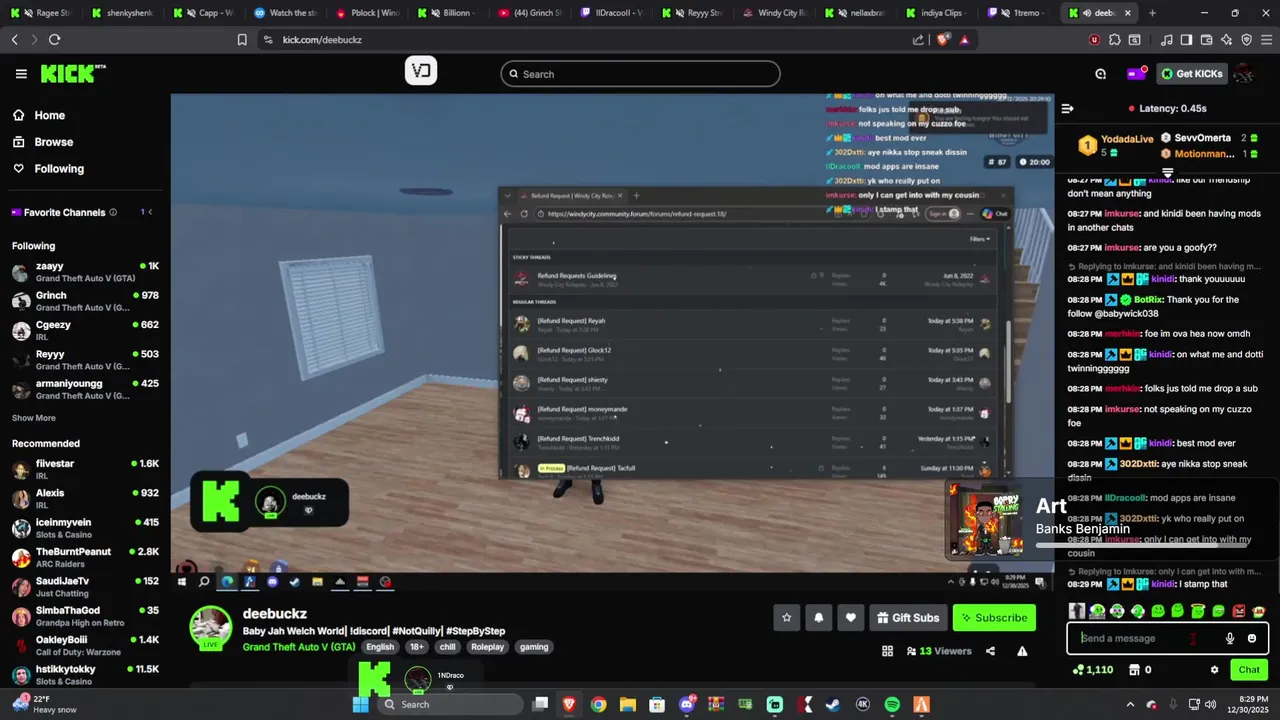Image resolution: width=1280 pixels, height=720 pixels.
Task: Click the Get KICKs button
Action: pyautogui.click(x=1191, y=74)
